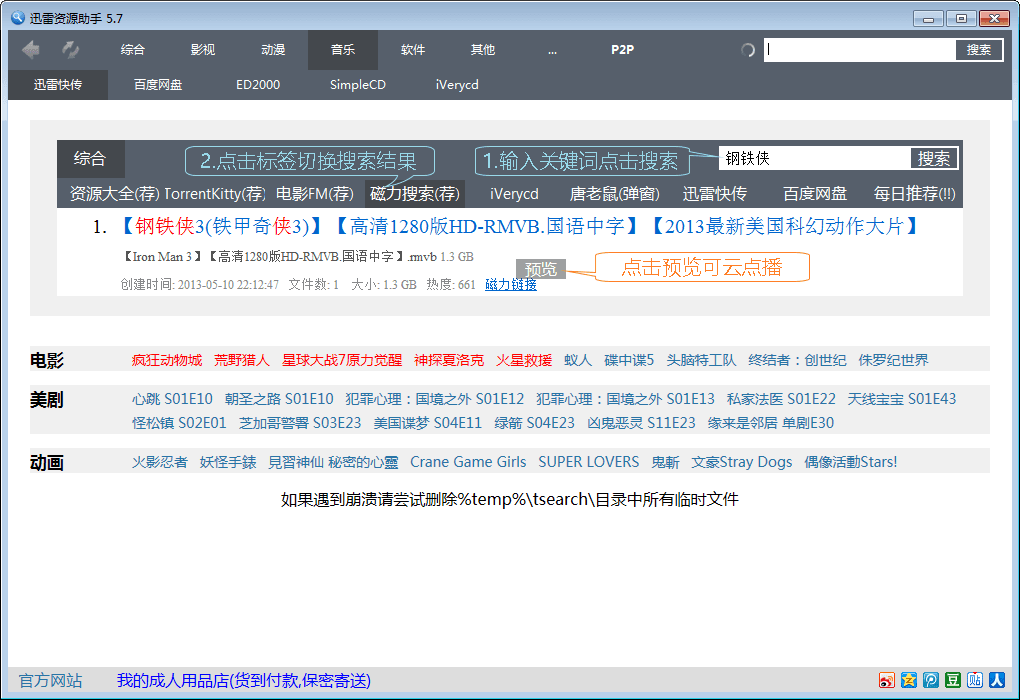Image resolution: width=1020 pixels, height=700 pixels.
Task: Open 犯罪心理：国境之外 S01E12 link
Action: point(435,399)
